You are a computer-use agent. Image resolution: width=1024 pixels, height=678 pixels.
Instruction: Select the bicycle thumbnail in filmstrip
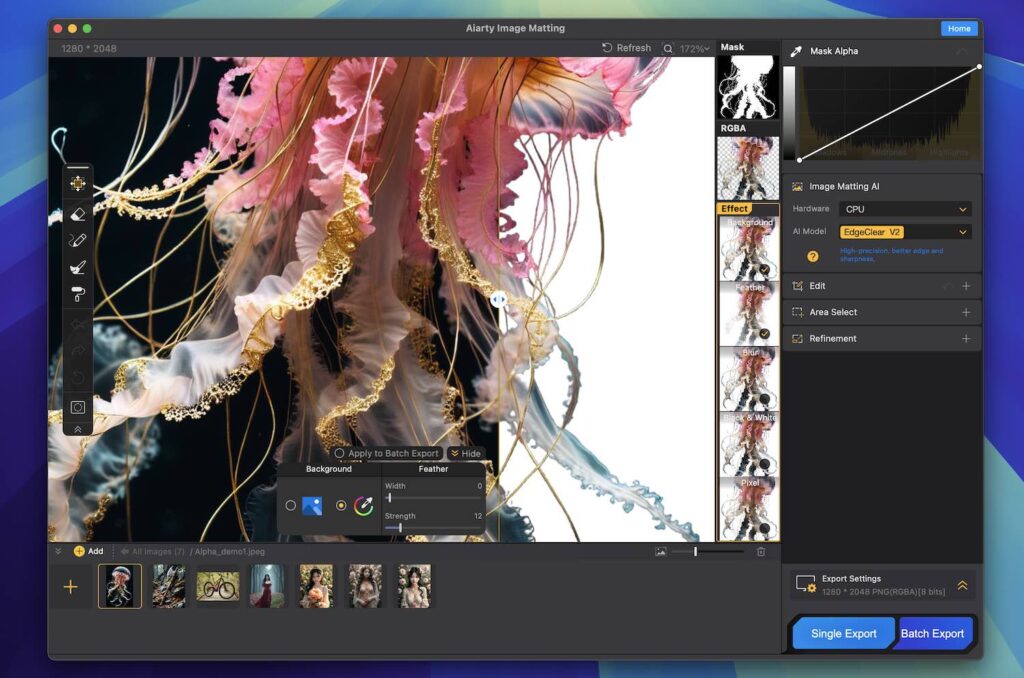(x=217, y=587)
